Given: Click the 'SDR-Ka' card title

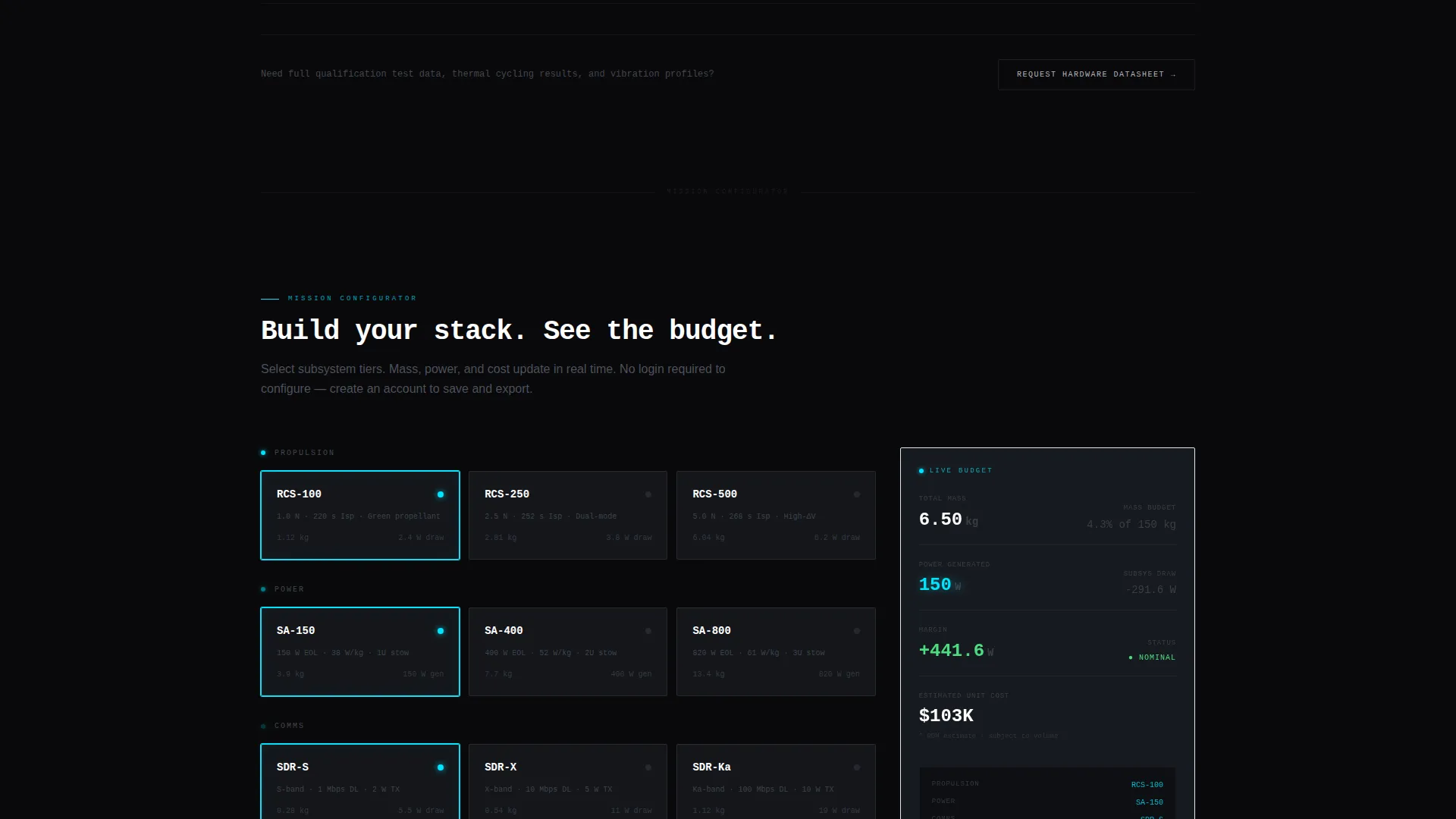Looking at the screenshot, I should [x=711, y=767].
